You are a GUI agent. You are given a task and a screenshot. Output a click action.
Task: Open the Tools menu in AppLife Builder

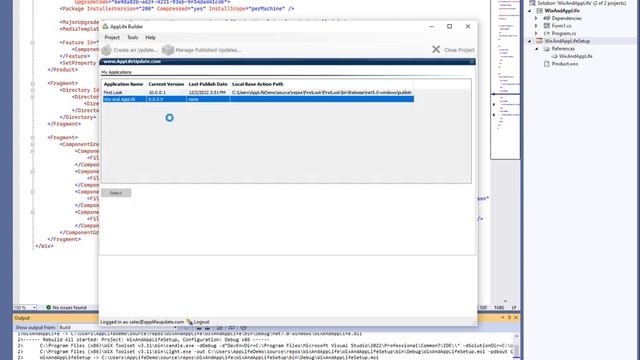(133, 38)
